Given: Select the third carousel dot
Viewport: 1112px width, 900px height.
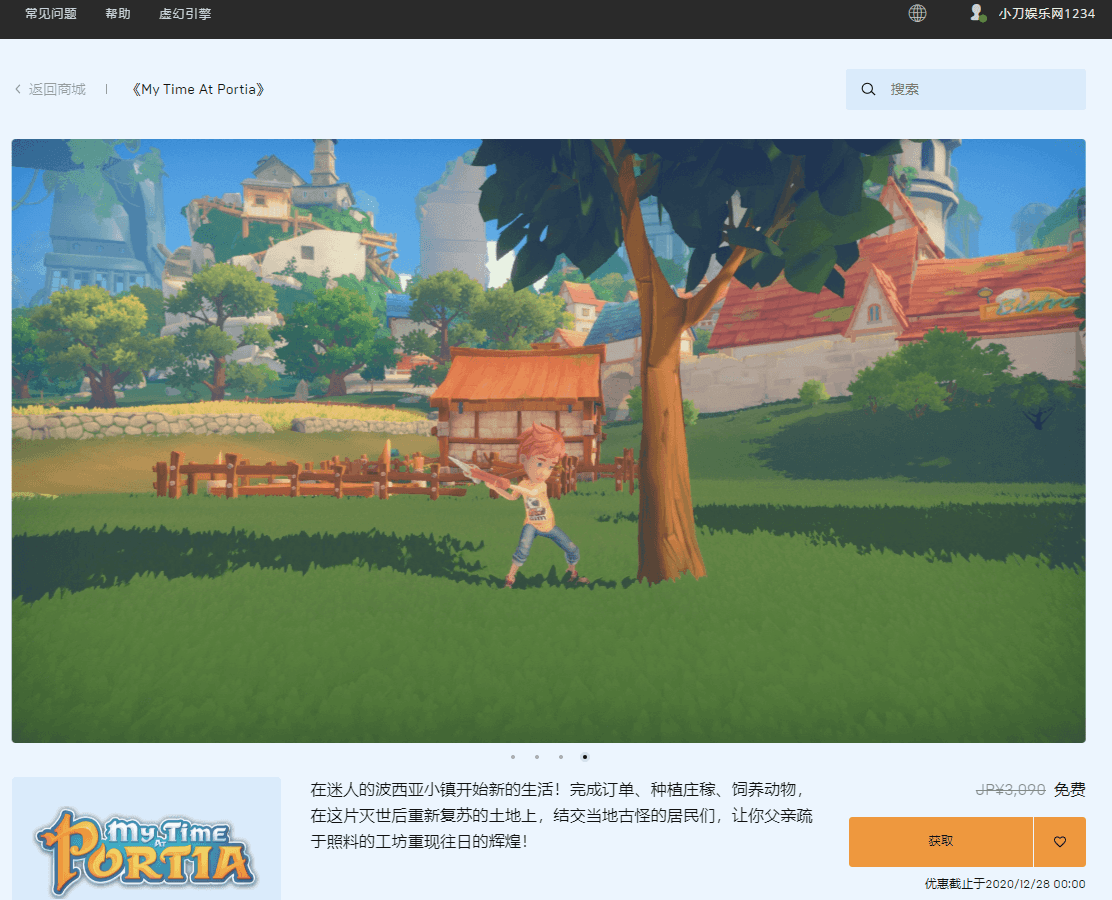Looking at the screenshot, I should 559,757.
